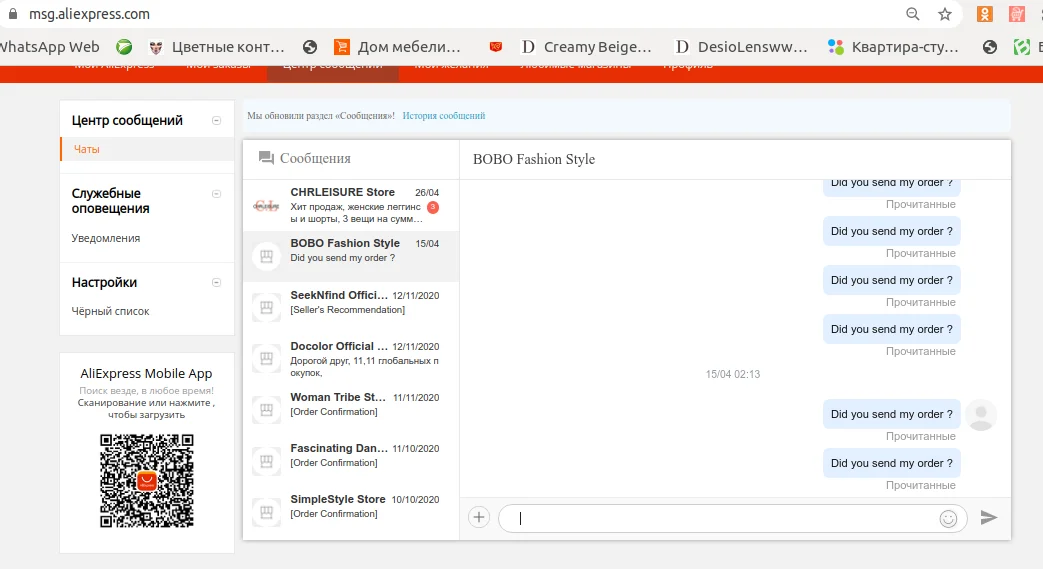Click the SimpleStyle Store avatar icon
Screen dimensions: 1043x569
coord(266,512)
